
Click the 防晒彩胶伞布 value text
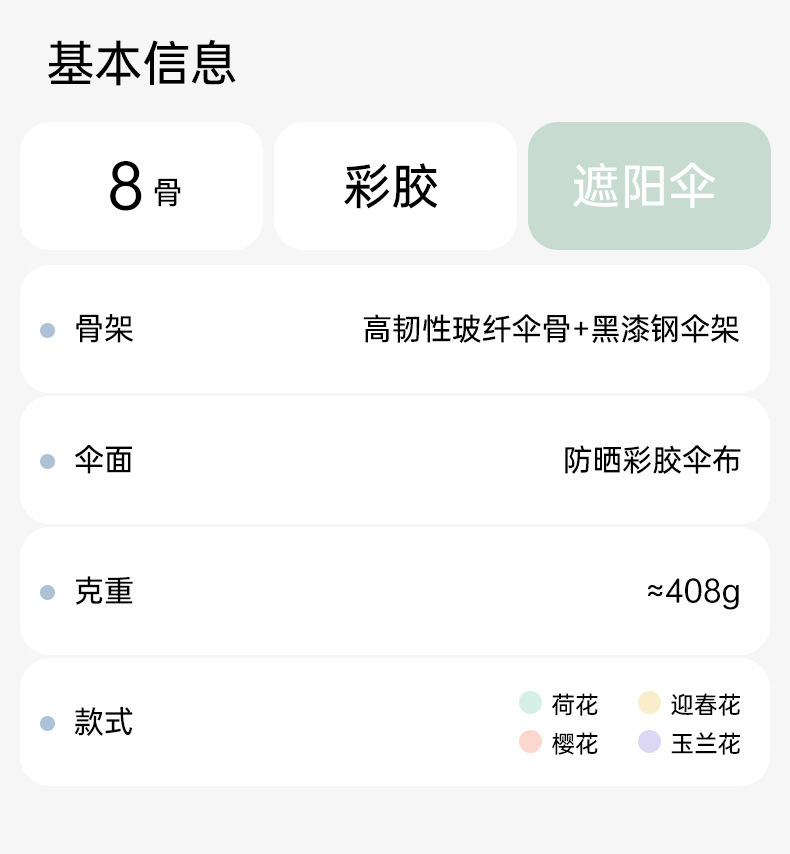coord(652,460)
